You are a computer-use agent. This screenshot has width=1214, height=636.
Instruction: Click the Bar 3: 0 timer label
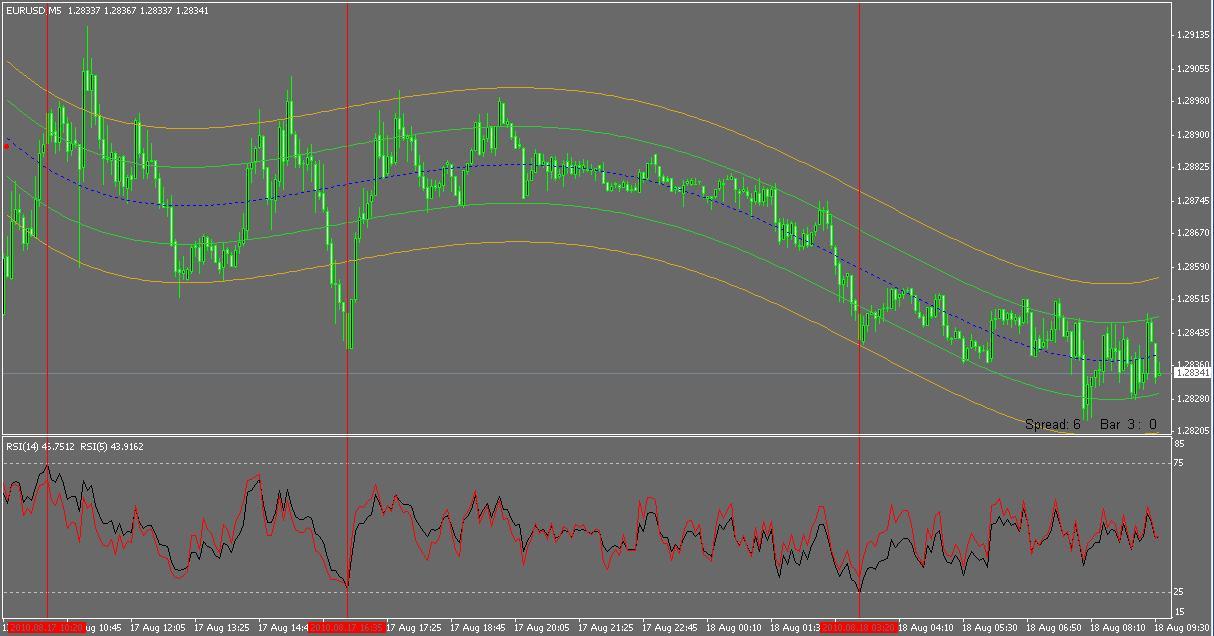tap(1128, 424)
